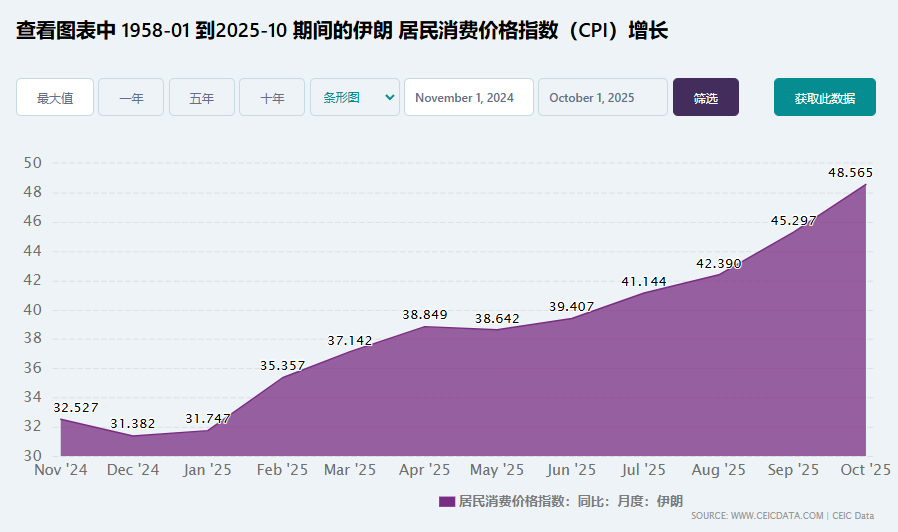Edit the October 1, 2025 end date

pos(602,98)
